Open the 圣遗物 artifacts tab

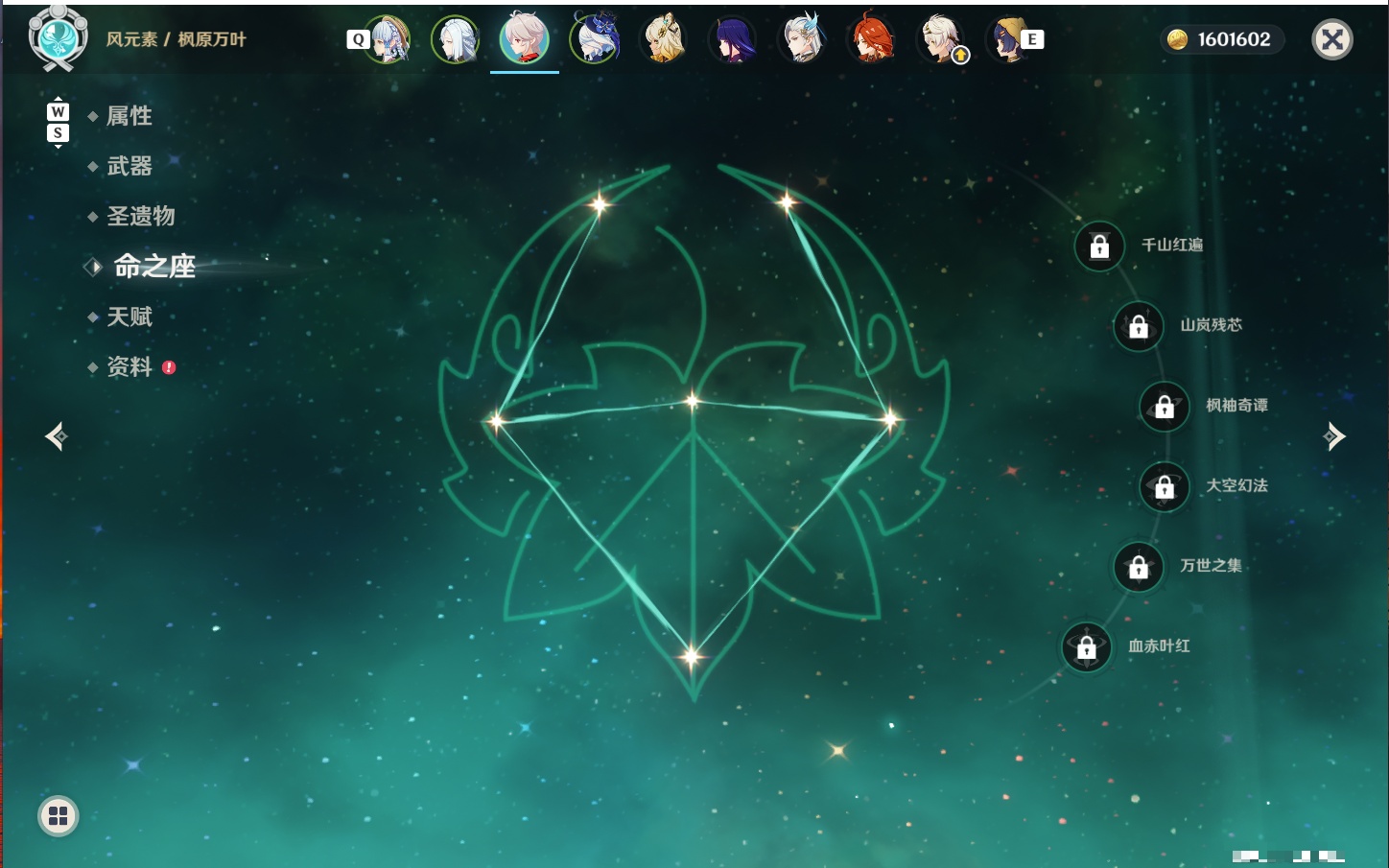(x=141, y=216)
